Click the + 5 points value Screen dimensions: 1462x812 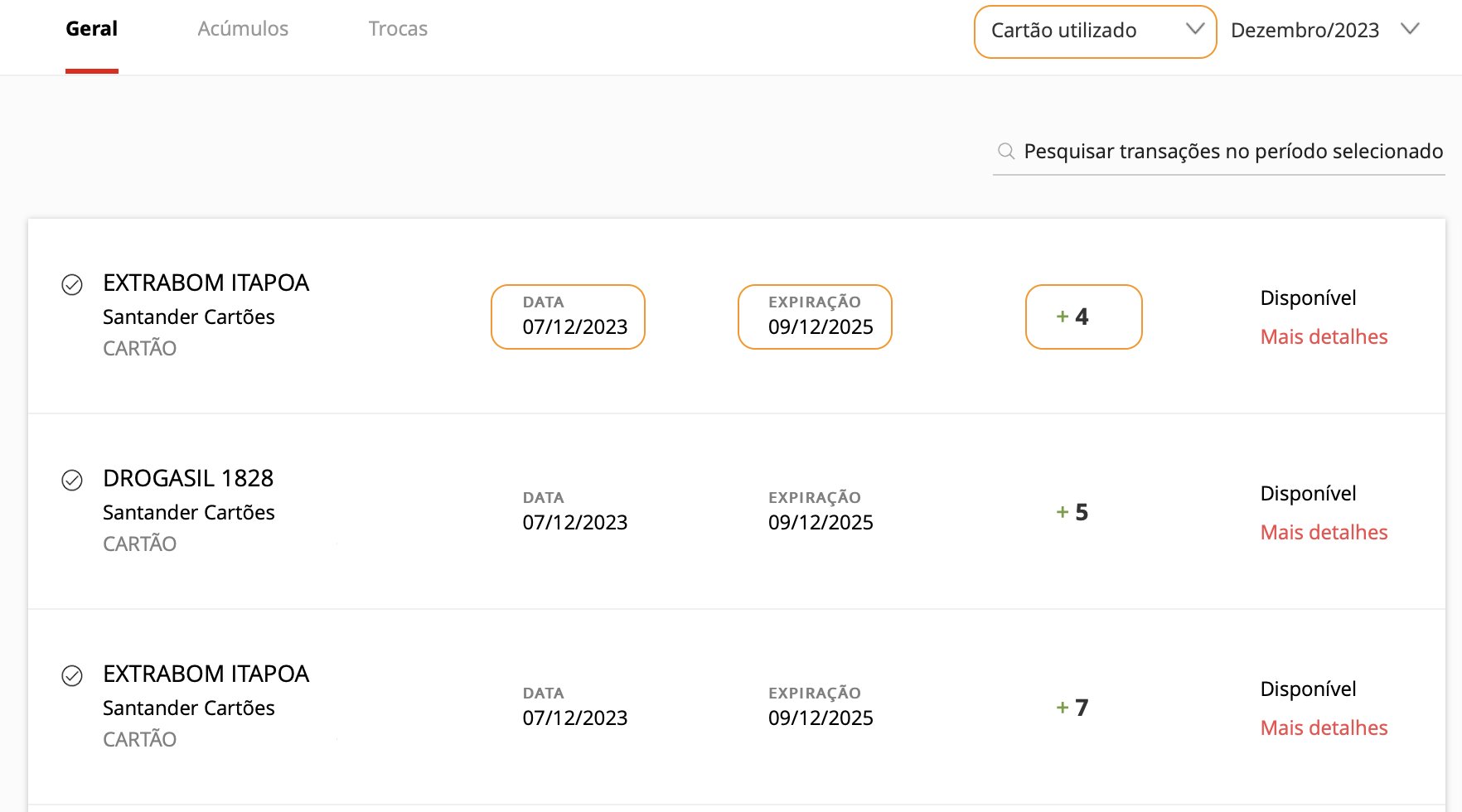[x=1072, y=512]
